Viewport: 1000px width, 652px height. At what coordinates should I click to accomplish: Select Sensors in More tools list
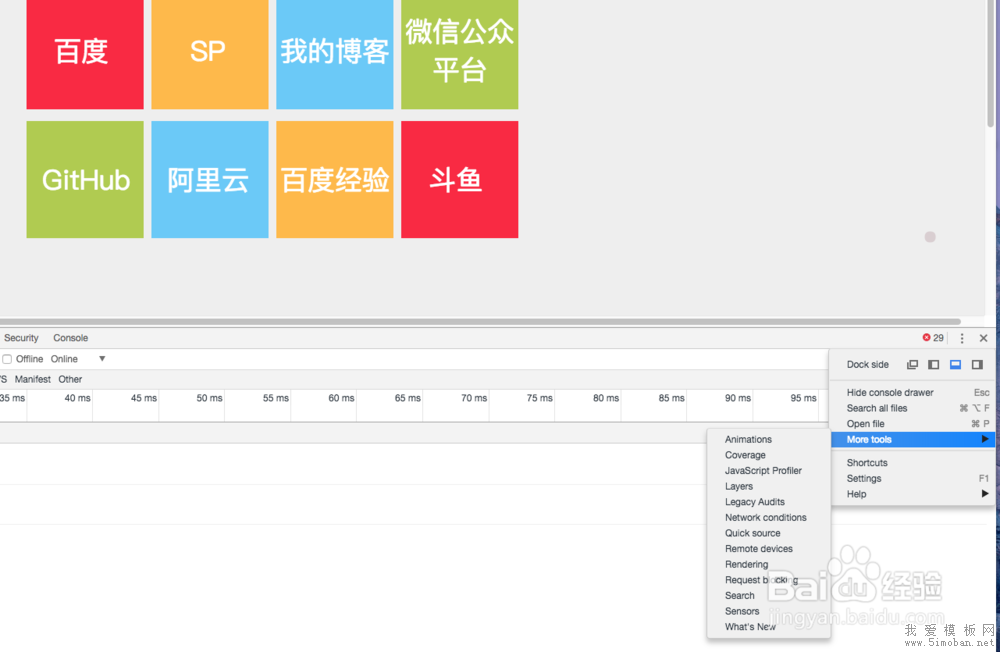tap(742, 611)
